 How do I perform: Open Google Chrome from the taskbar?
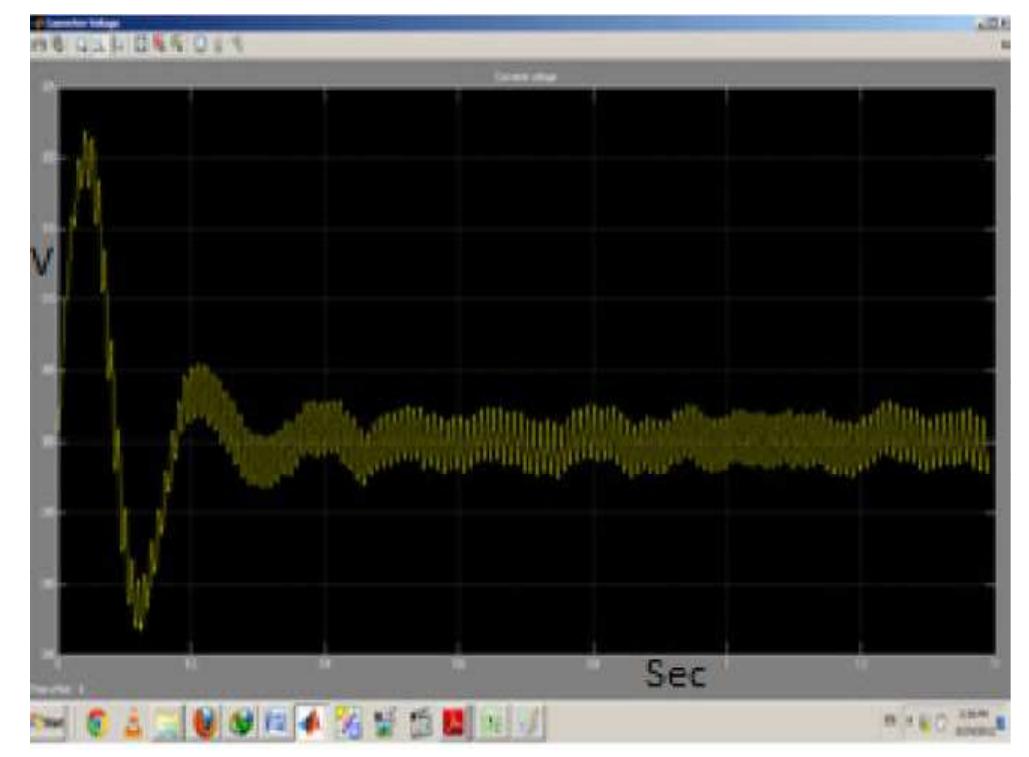click(97, 724)
